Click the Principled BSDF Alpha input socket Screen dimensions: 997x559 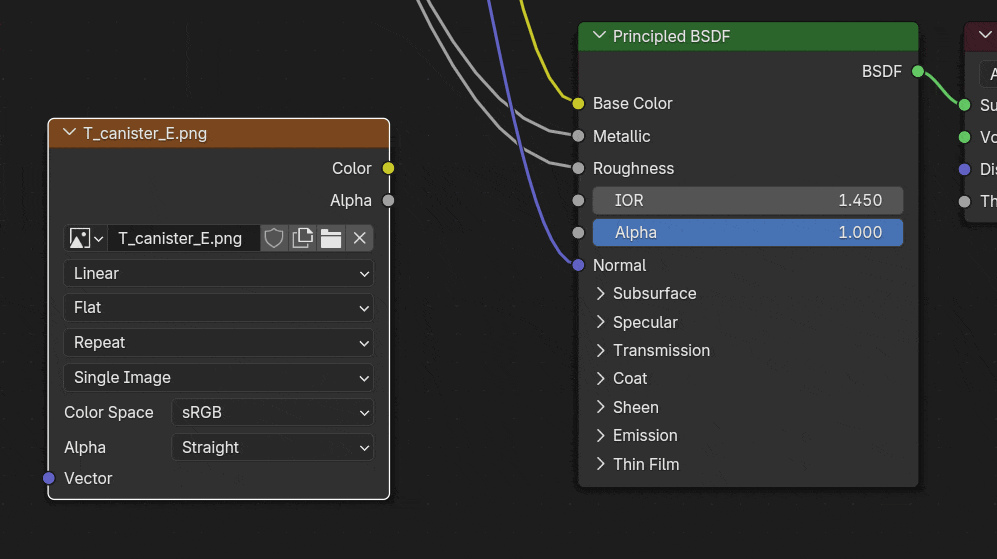coord(578,233)
